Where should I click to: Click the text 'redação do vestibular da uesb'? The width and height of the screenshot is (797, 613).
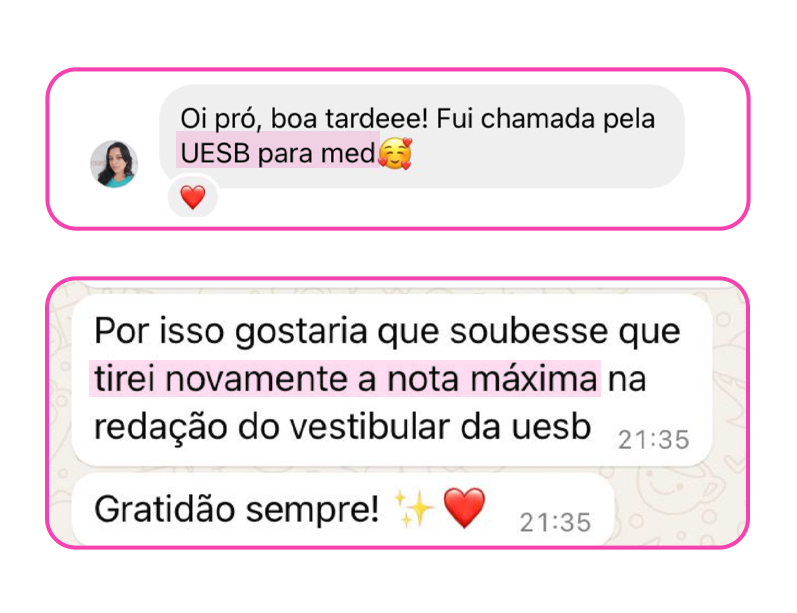(x=343, y=427)
